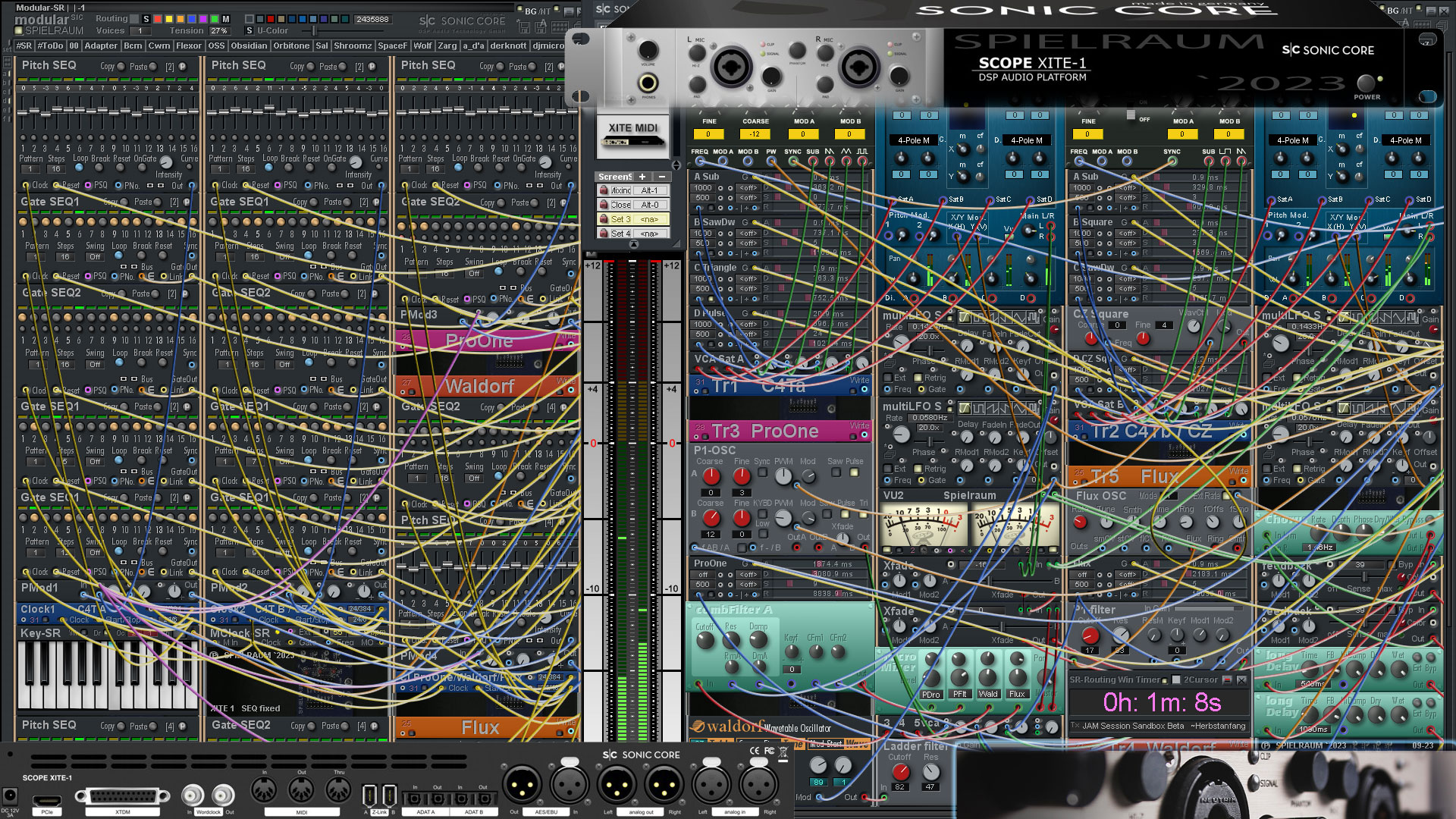Viewport: 1456px width, 819px height.
Task: Toggle OnGate on the first Pitch SEQ
Action: click(142, 167)
